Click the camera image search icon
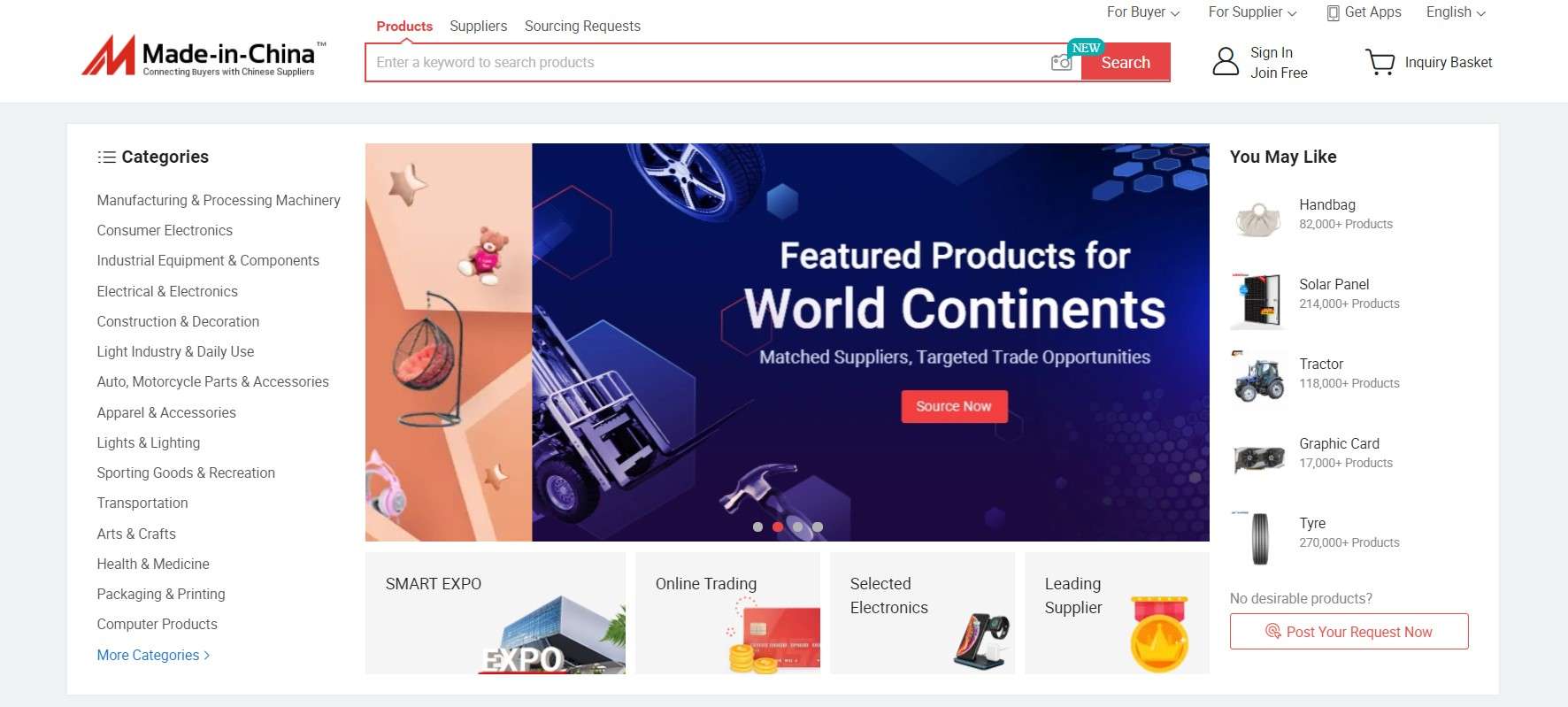The width and height of the screenshot is (1568, 707). click(1061, 62)
